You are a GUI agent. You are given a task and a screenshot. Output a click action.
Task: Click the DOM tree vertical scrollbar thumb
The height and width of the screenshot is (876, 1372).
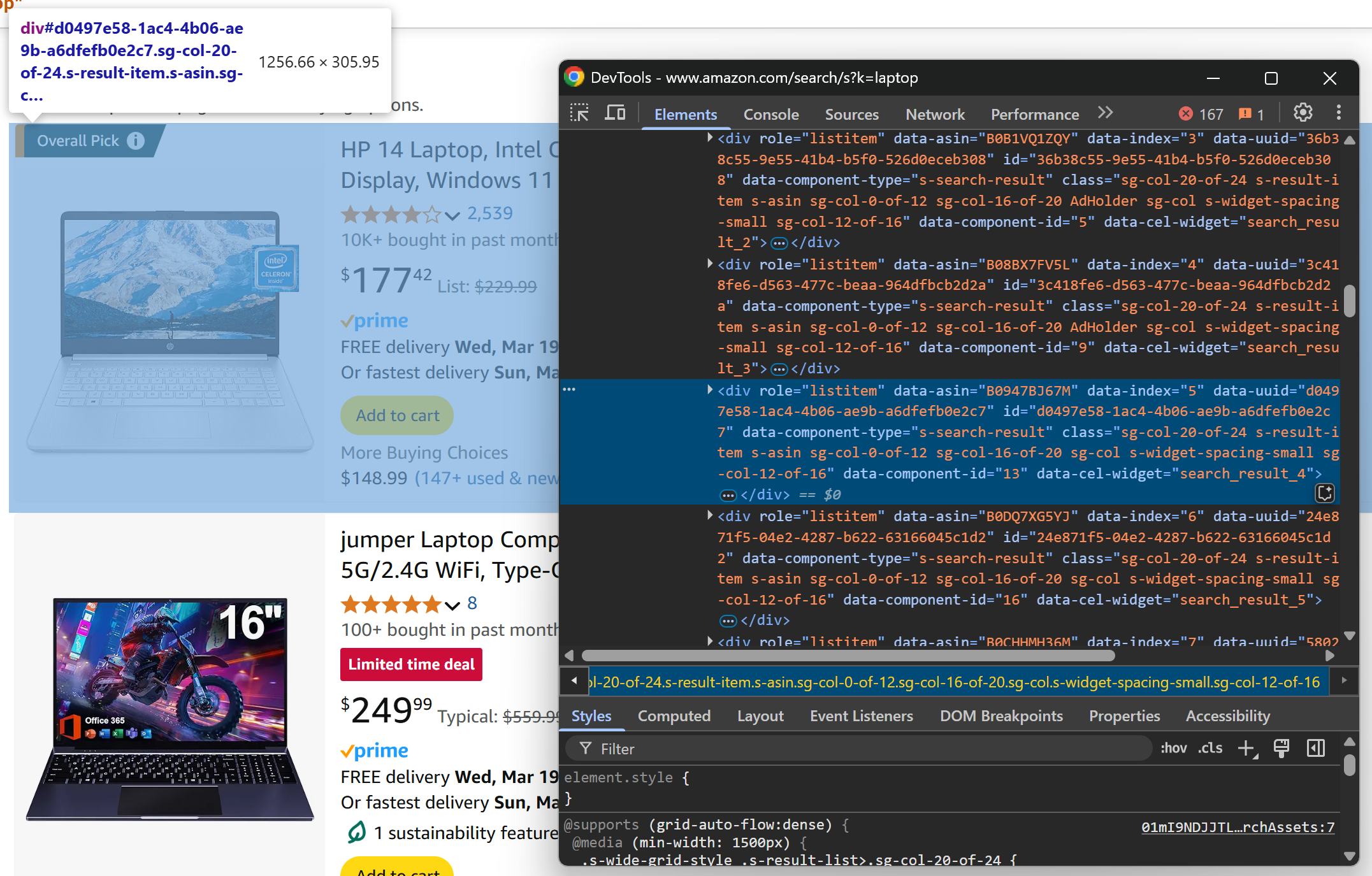click(x=1349, y=299)
